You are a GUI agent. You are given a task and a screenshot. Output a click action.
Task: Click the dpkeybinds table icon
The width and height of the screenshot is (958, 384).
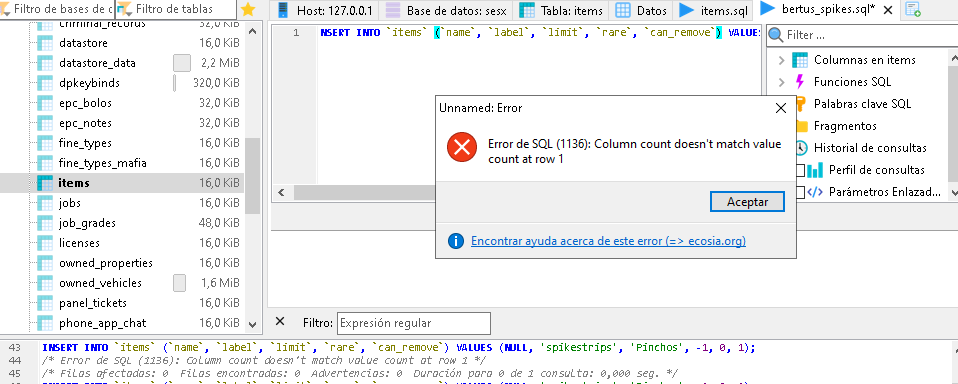[x=45, y=83]
